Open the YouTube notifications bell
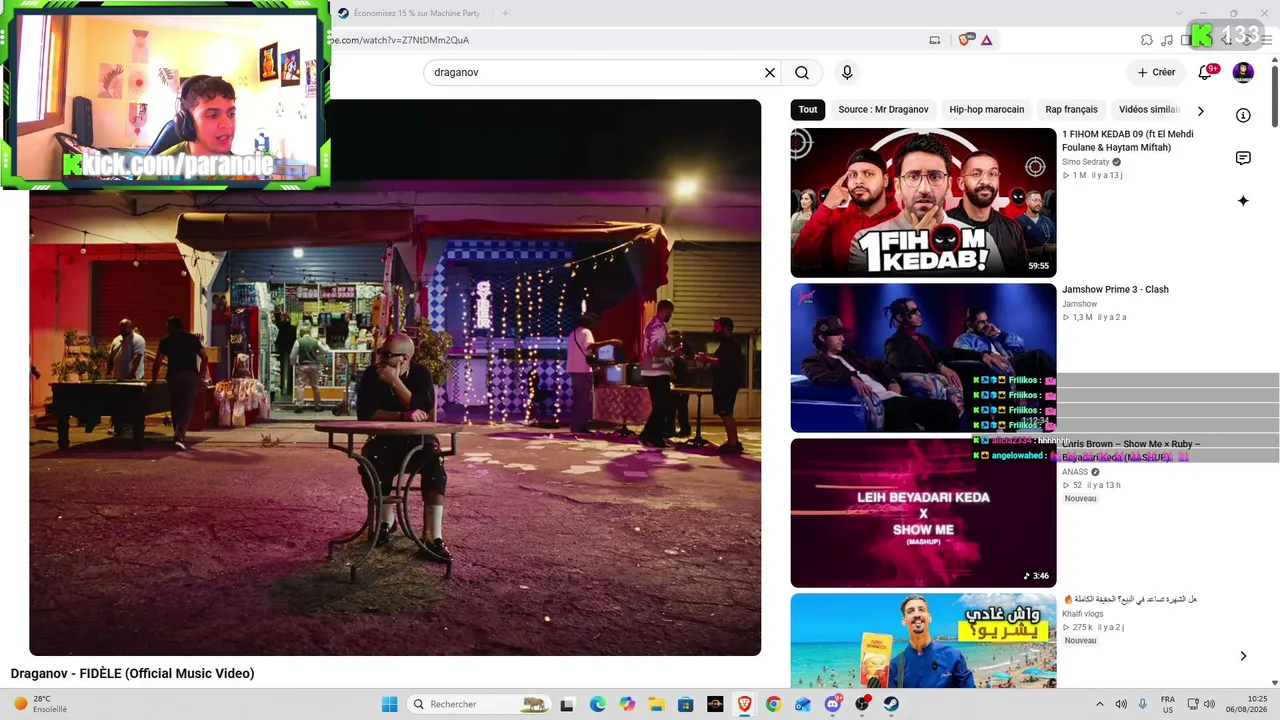 click(1205, 72)
